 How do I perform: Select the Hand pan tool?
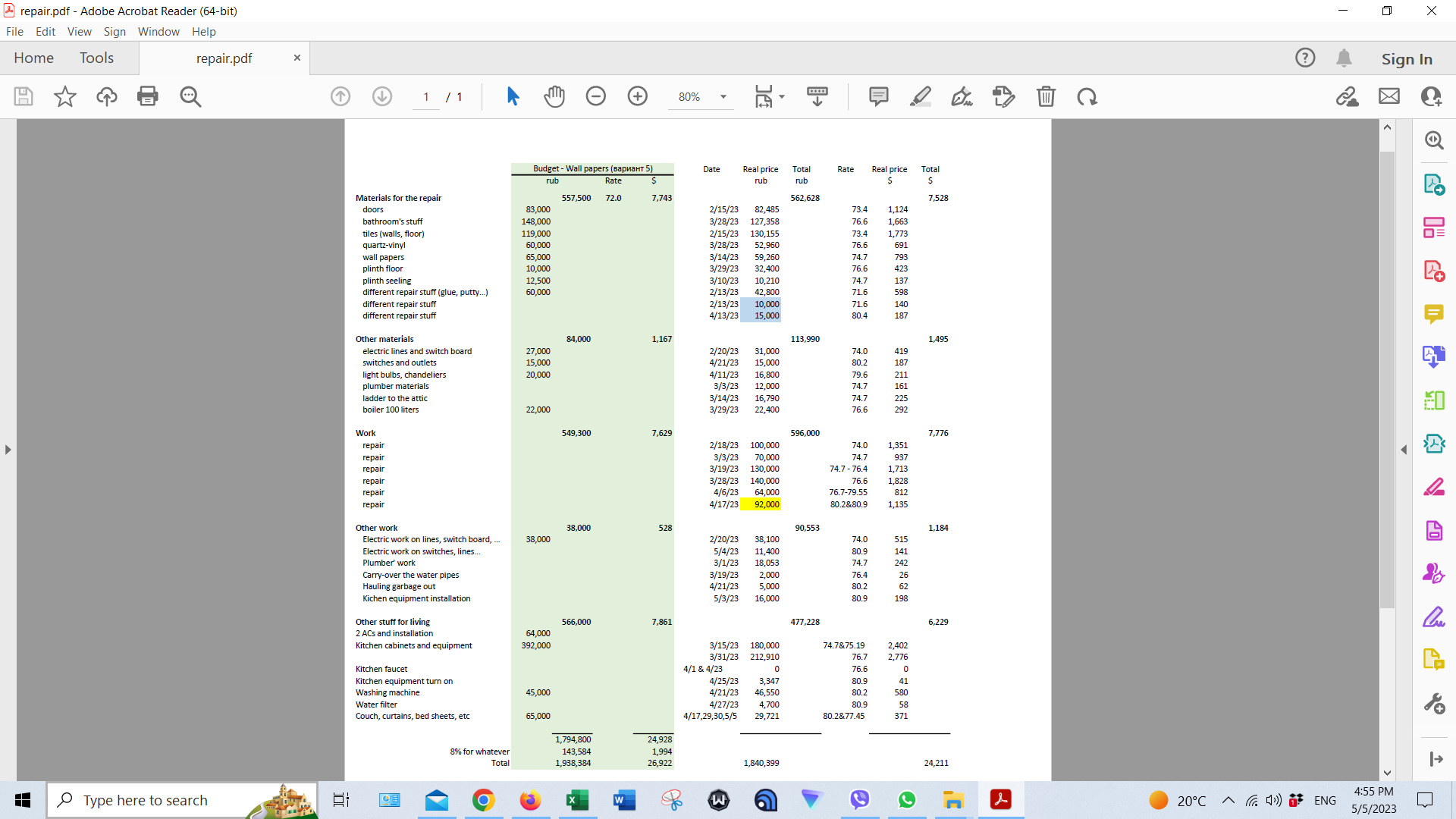click(x=554, y=96)
